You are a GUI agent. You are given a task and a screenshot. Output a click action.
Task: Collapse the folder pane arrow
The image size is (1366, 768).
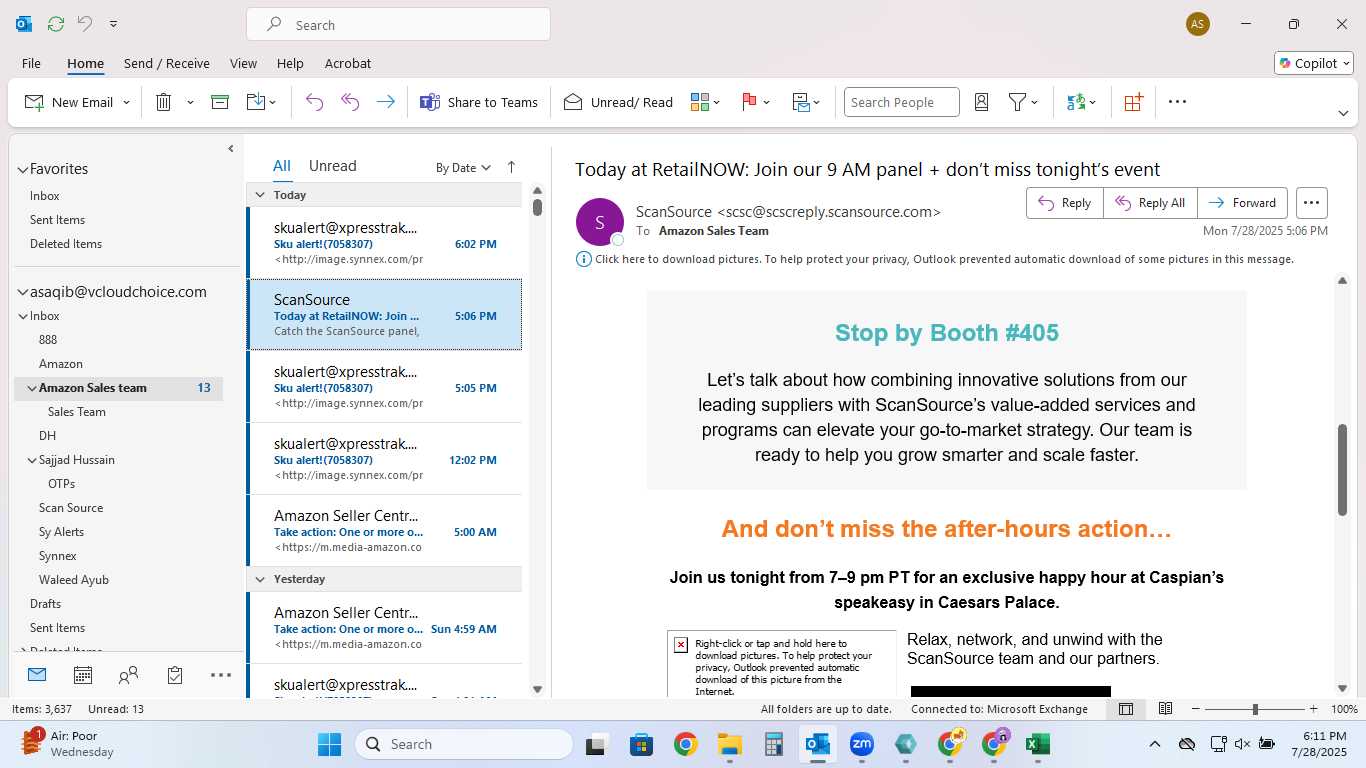click(x=230, y=149)
